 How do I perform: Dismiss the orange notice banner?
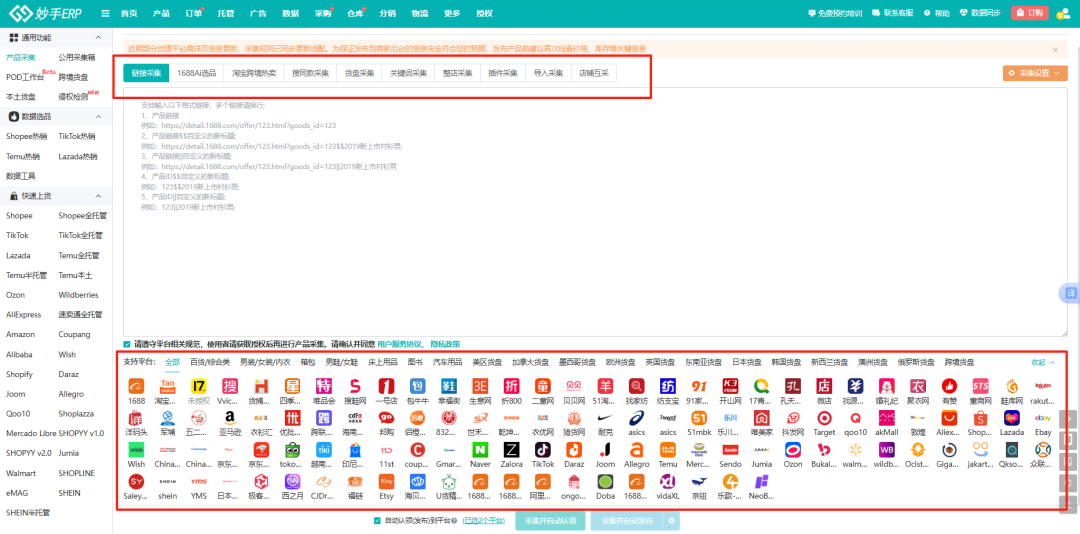(1055, 50)
